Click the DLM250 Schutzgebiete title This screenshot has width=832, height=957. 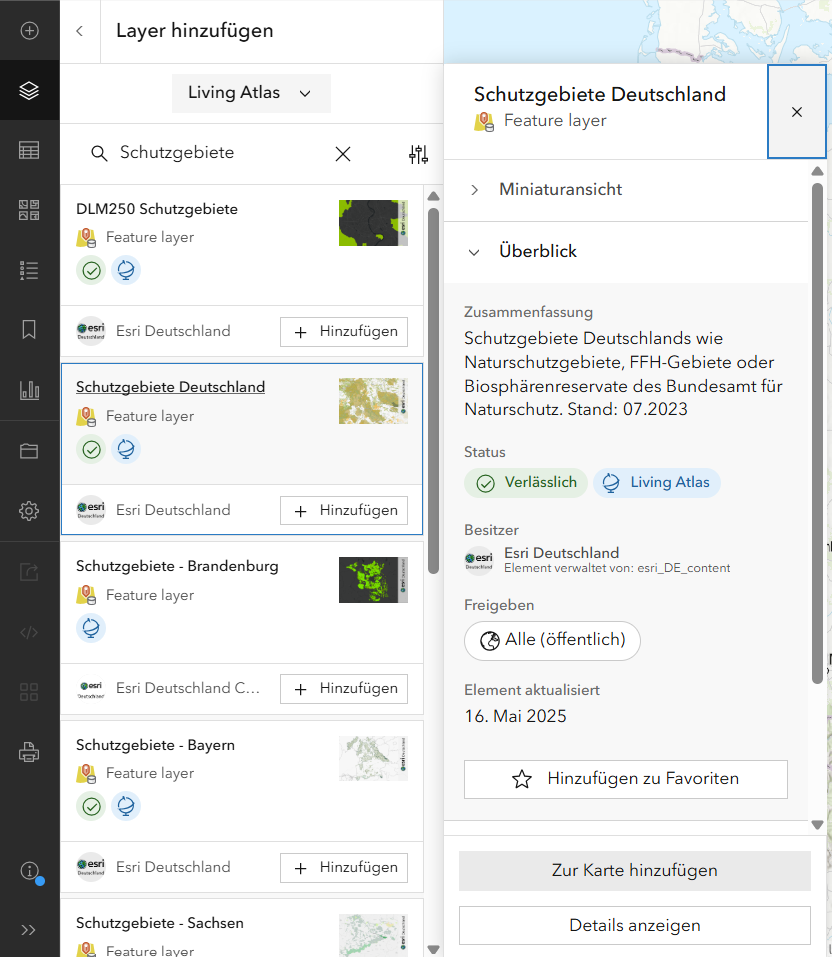[157, 209]
